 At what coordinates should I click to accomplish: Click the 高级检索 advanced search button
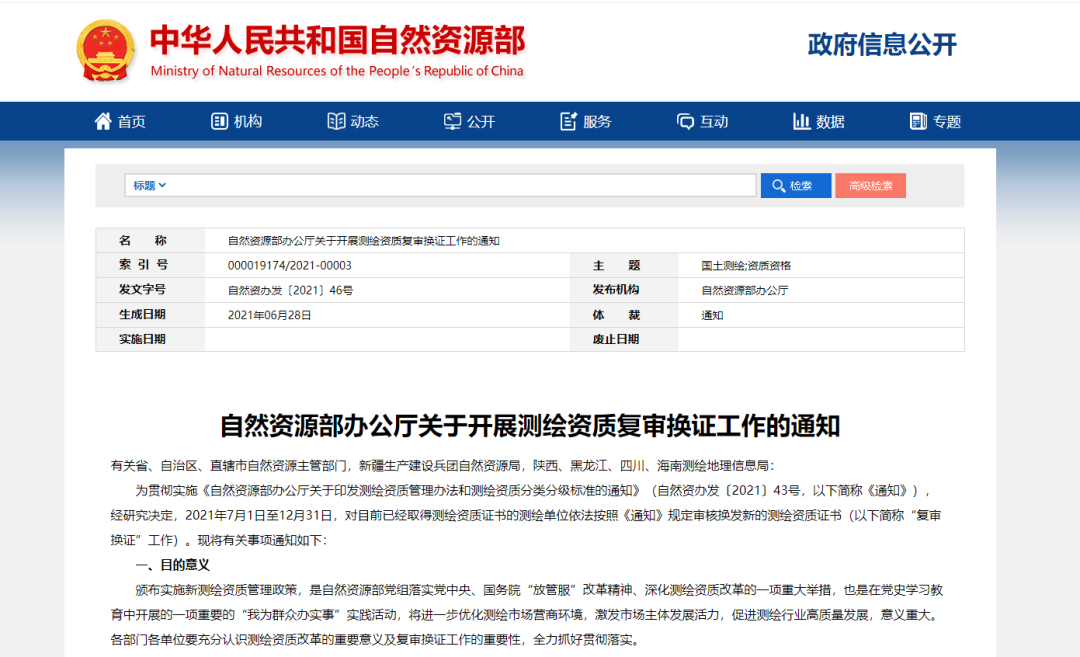[x=870, y=185]
